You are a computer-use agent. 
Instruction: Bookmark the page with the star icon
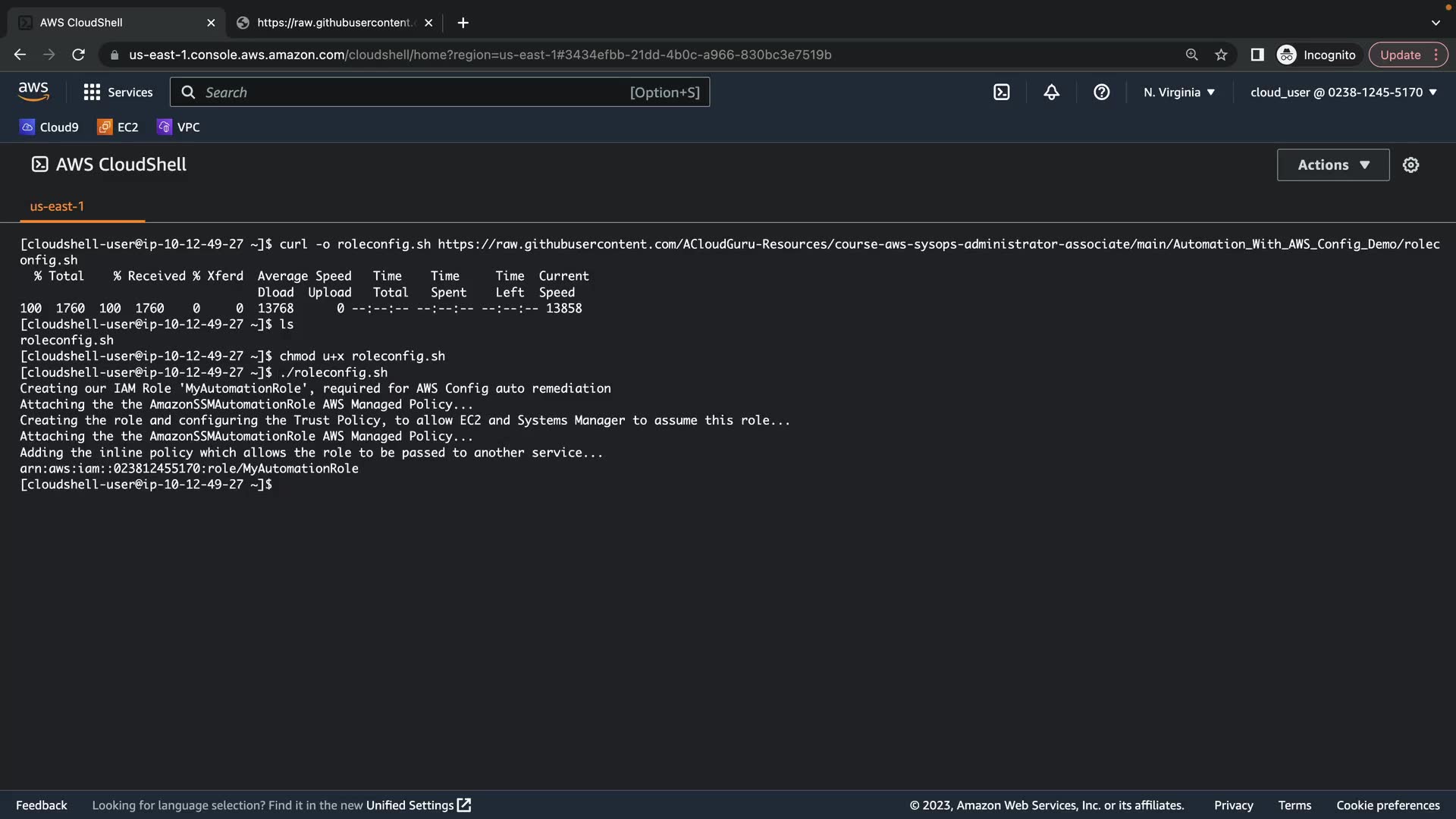point(1221,55)
